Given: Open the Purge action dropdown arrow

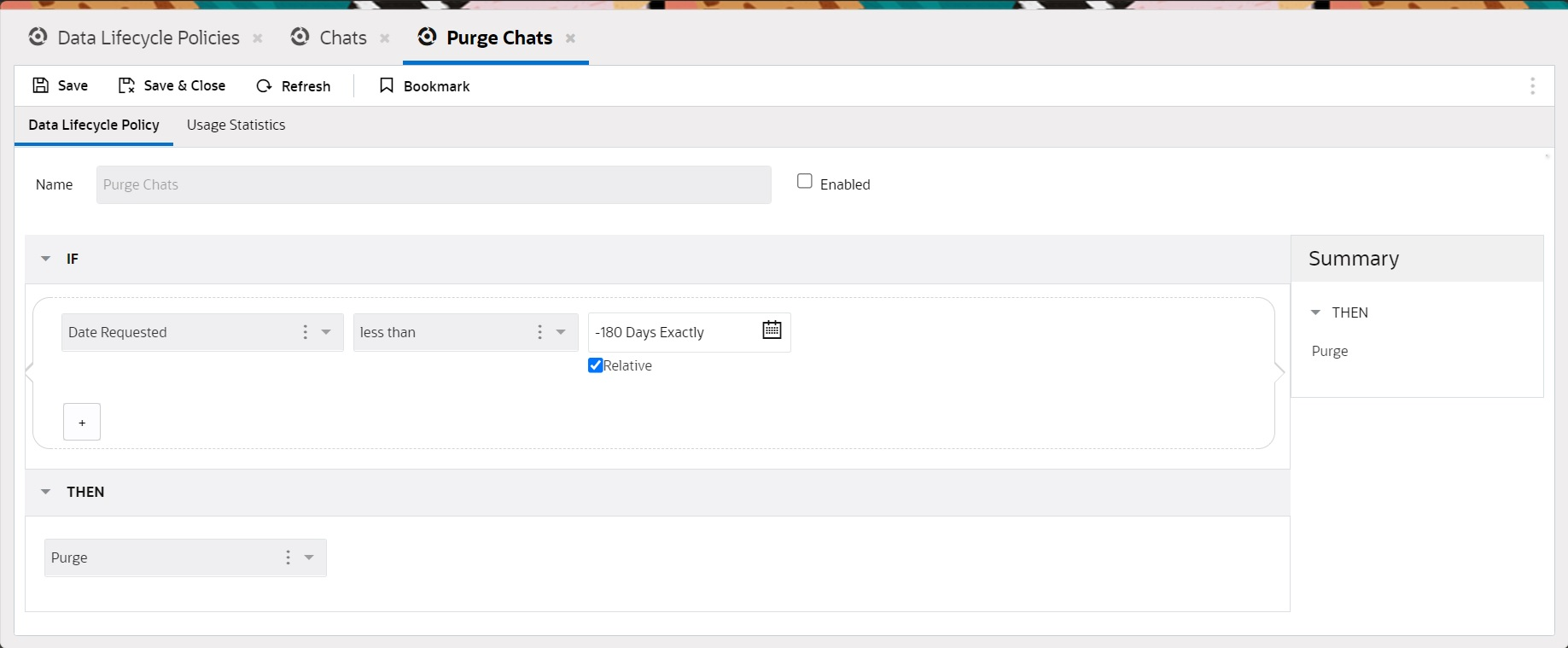Looking at the screenshot, I should (x=309, y=558).
